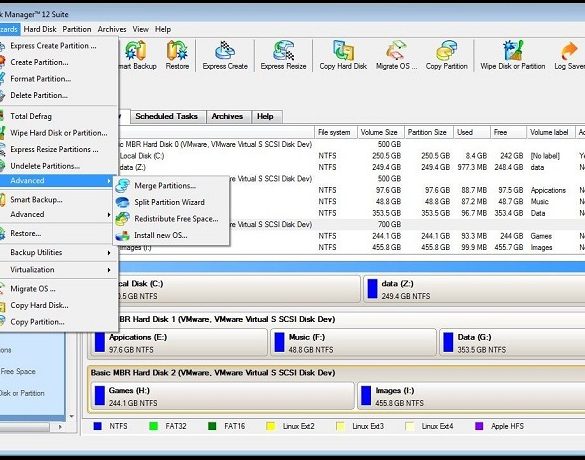
Task: Click the Copy Hard Disk toolbar icon
Action: pos(343,50)
